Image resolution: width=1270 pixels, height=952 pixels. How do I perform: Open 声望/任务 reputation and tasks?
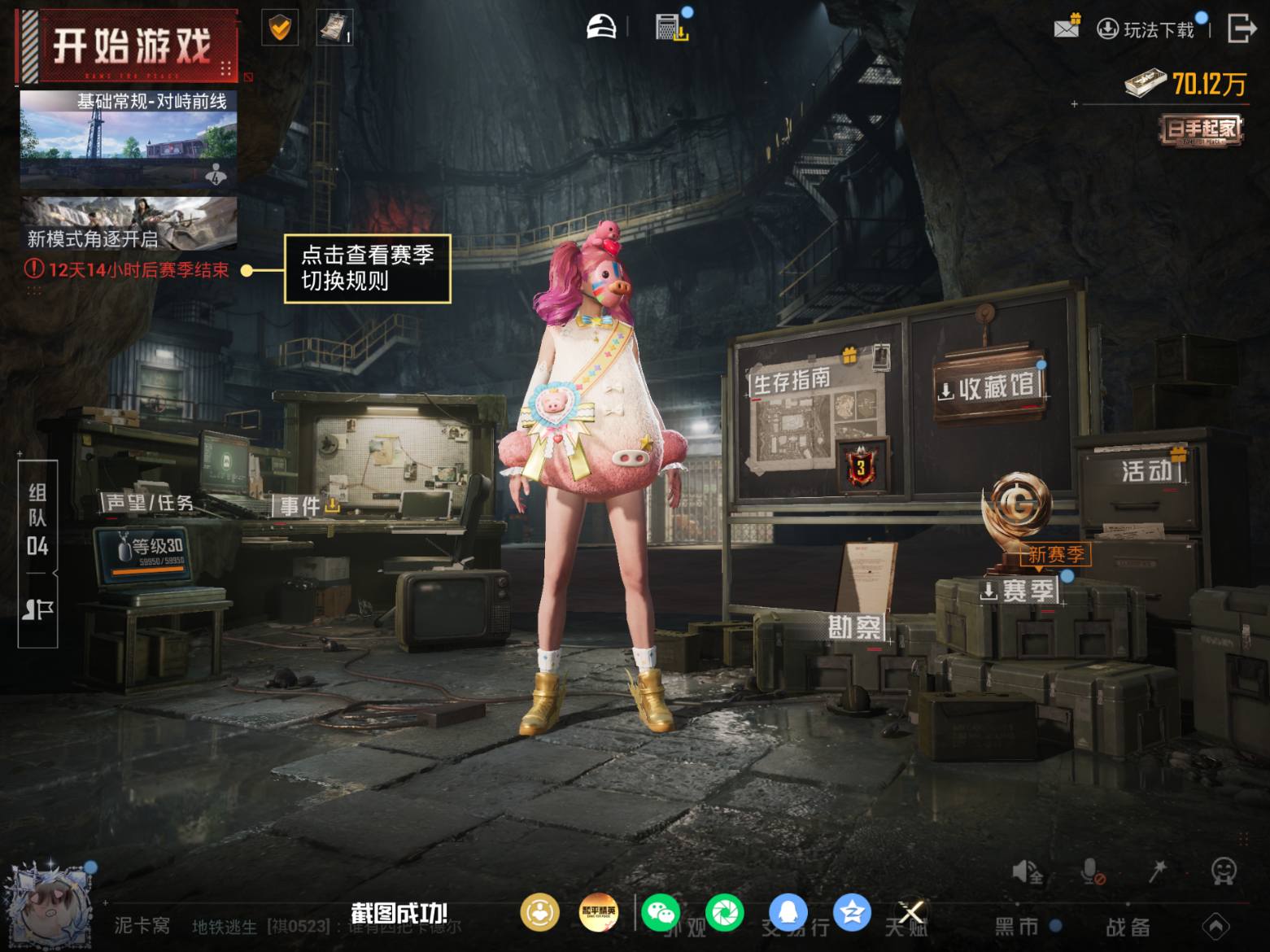tap(150, 503)
